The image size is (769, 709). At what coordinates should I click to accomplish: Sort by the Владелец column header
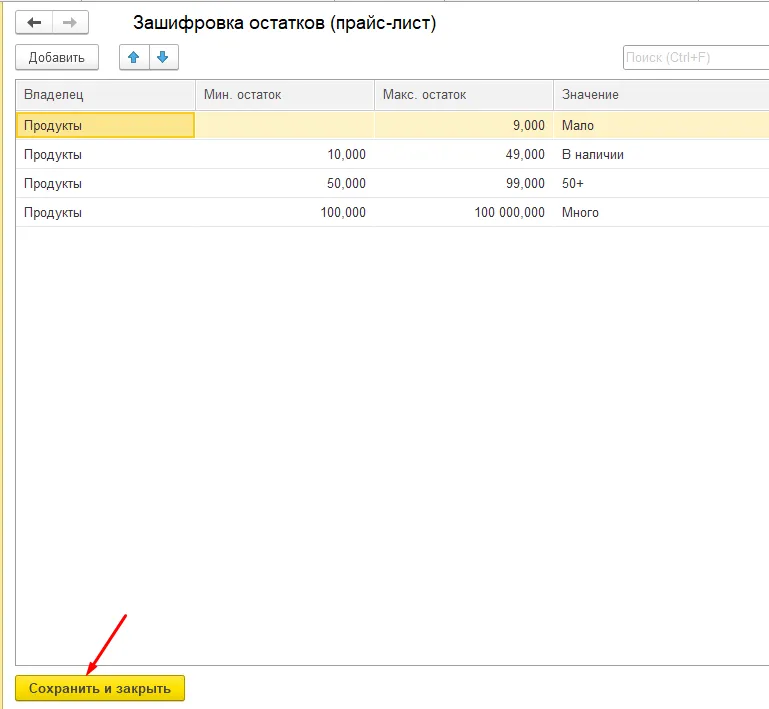[x=105, y=95]
